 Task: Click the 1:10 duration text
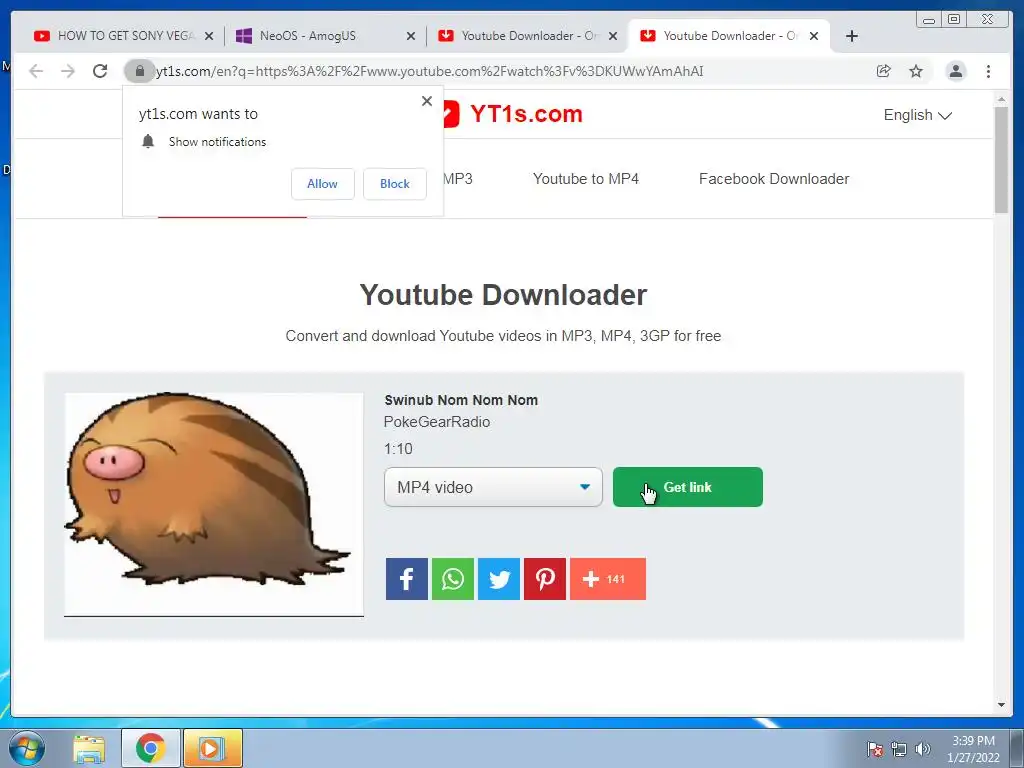tap(398, 449)
